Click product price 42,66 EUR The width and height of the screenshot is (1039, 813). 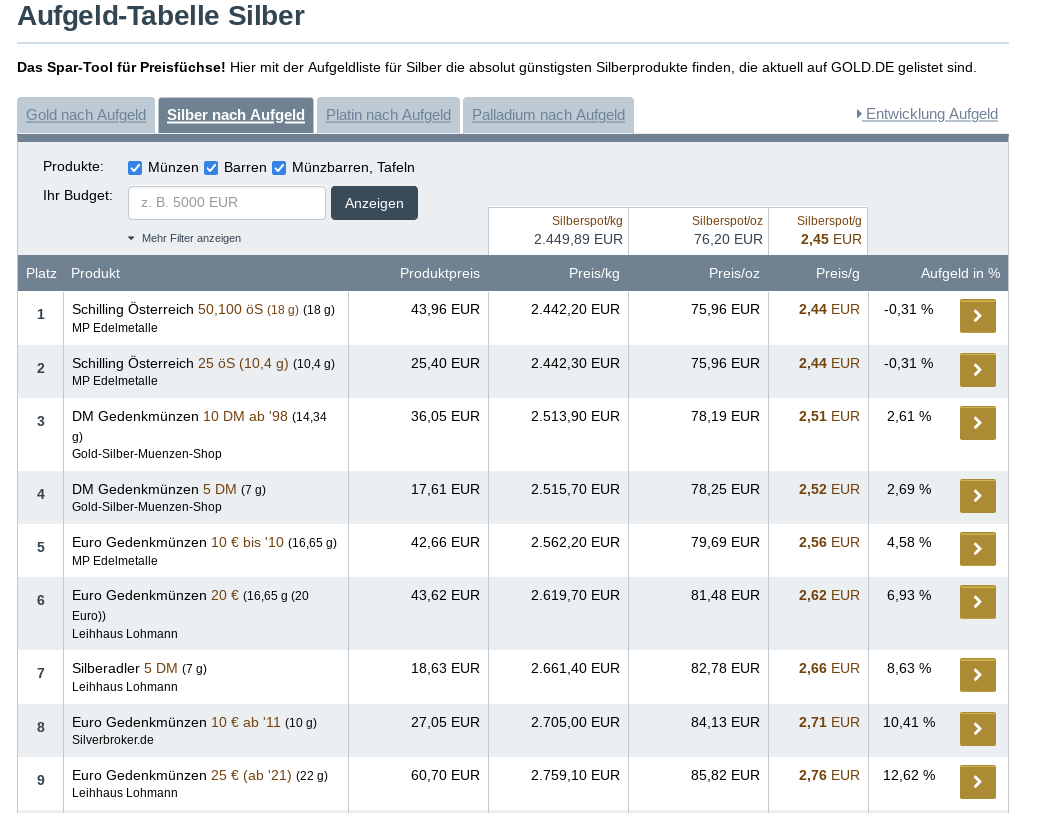[445, 542]
